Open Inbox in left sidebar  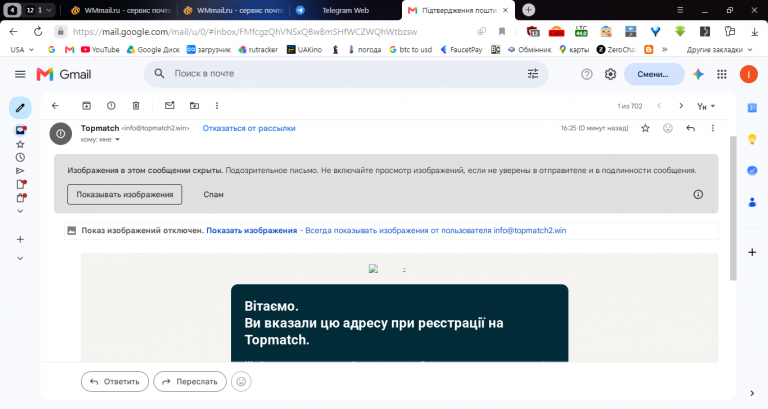[x=20, y=130]
